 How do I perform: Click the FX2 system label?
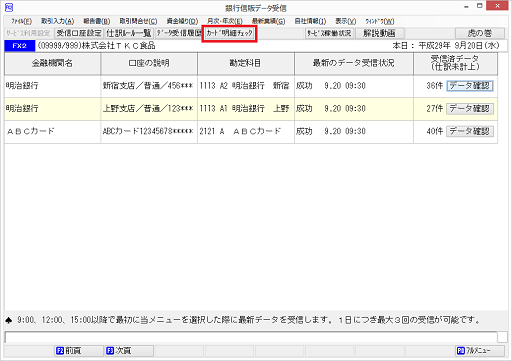pyautogui.click(x=20, y=46)
